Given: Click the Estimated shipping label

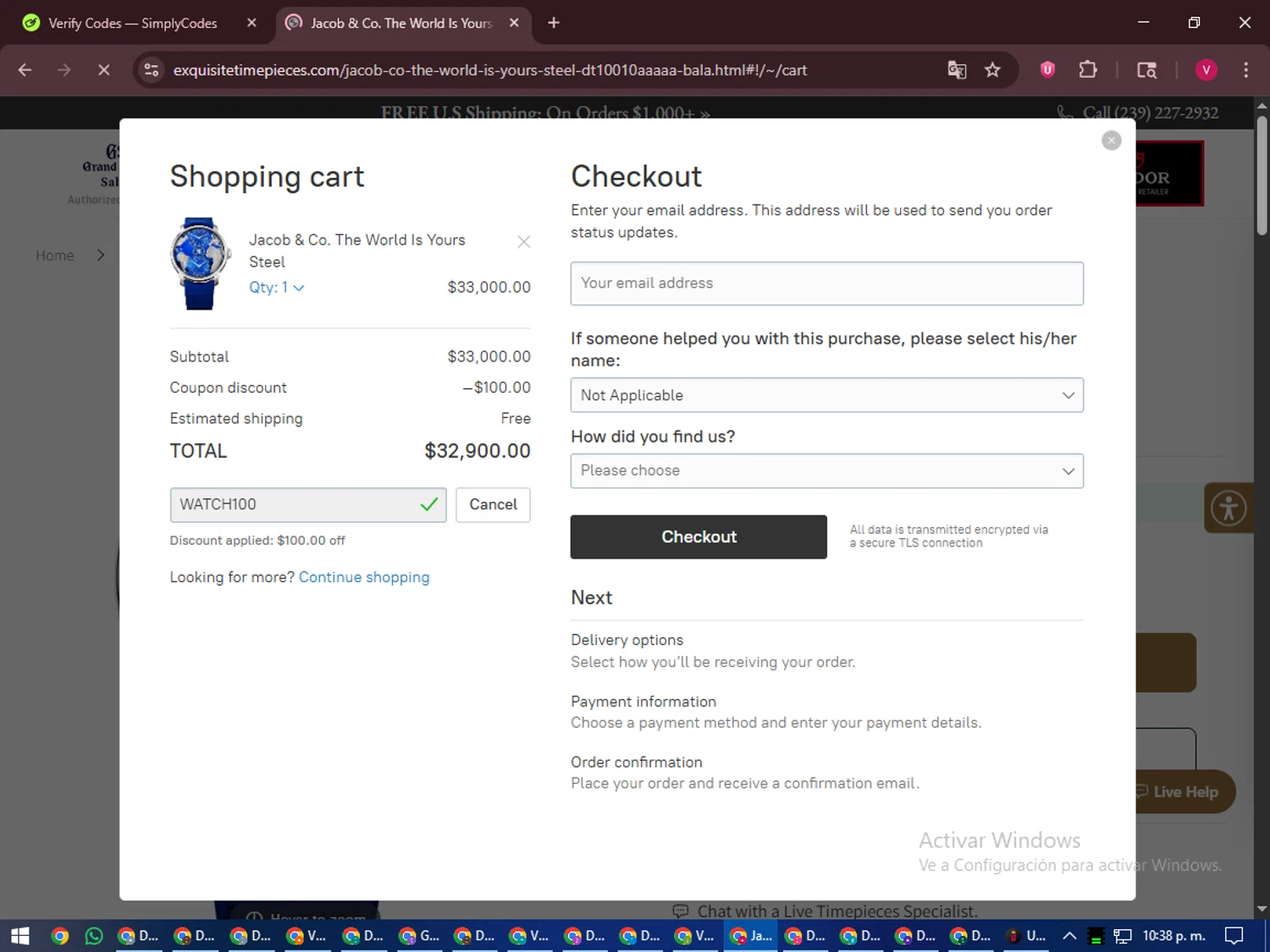Looking at the screenshot, I should (x=236, y=419).
